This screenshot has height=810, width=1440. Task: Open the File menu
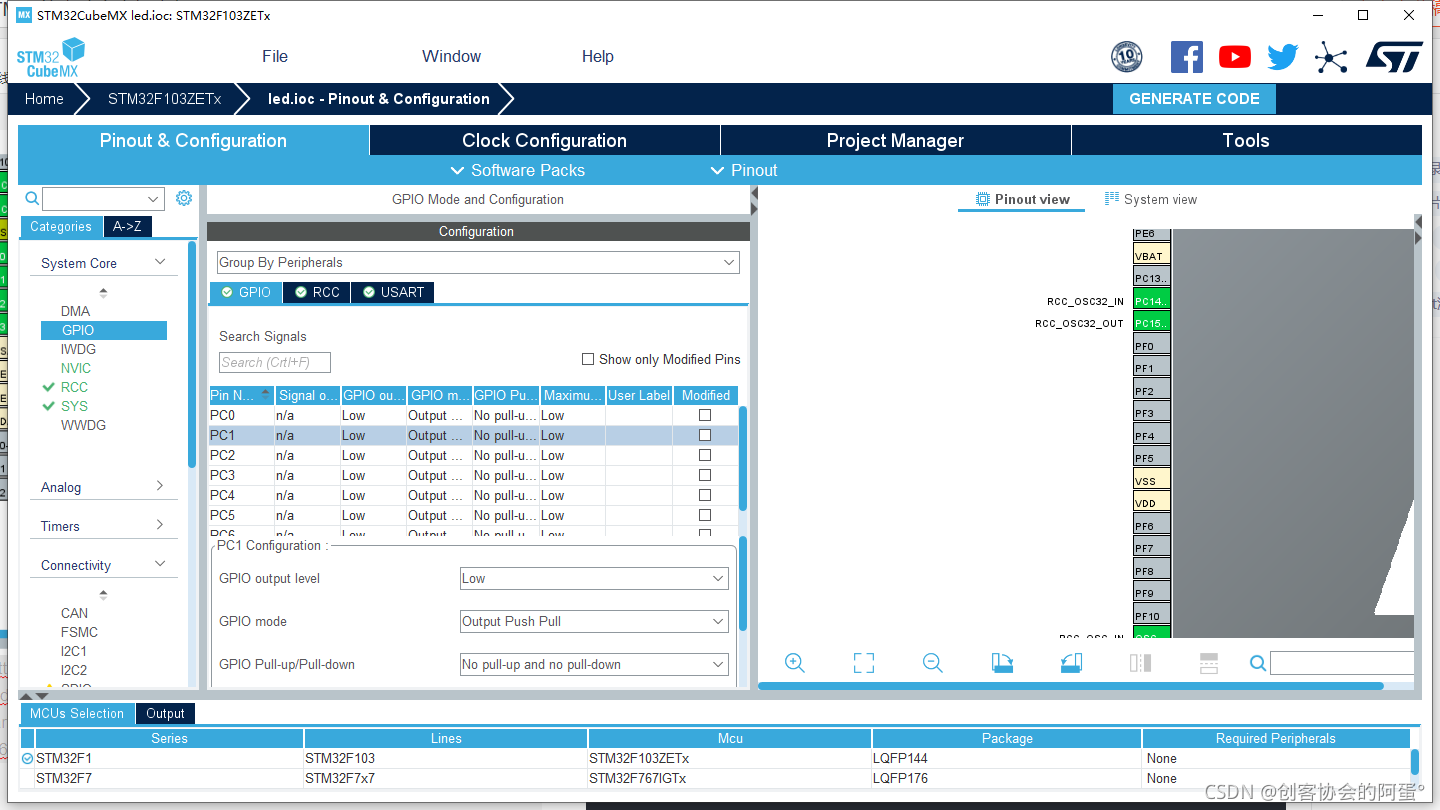pos(275,57)
